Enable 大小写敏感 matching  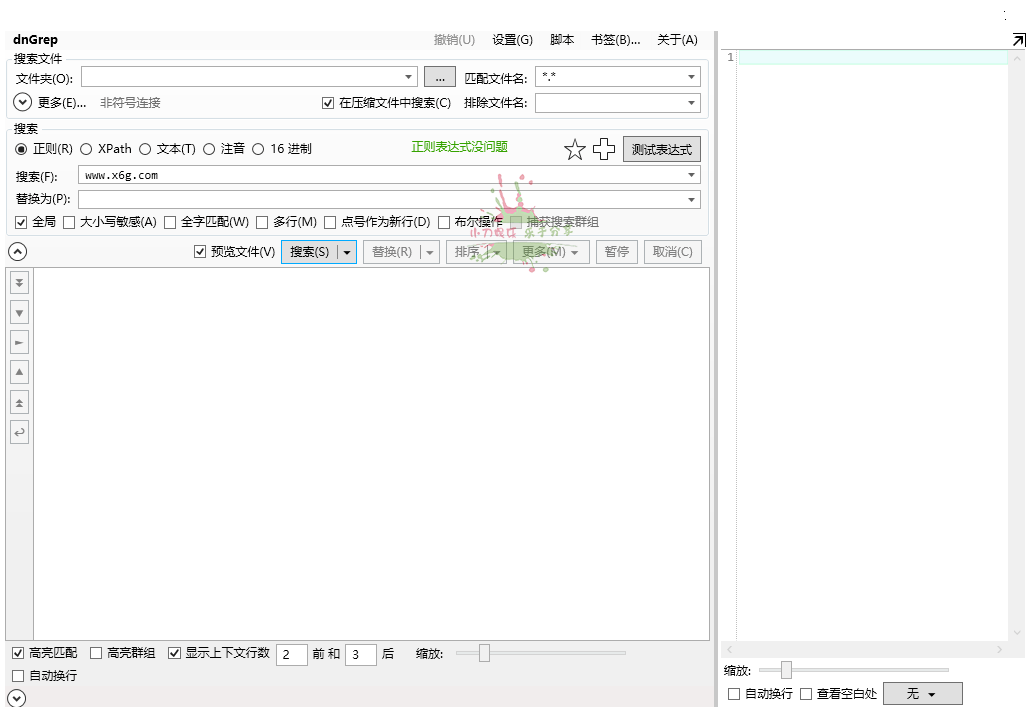click(x=68, y=222)
